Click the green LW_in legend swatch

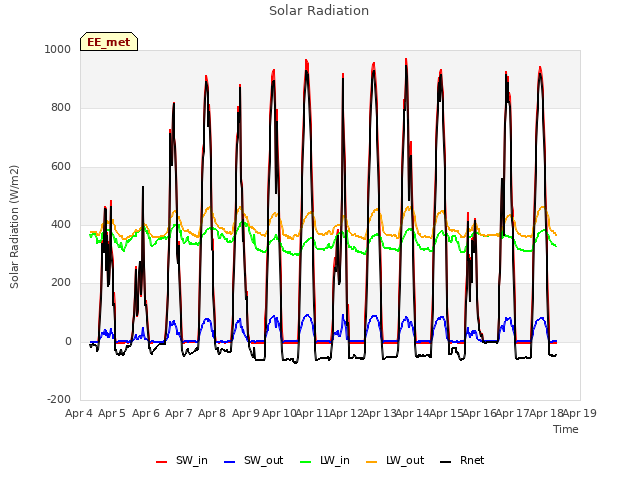[306, 462]
